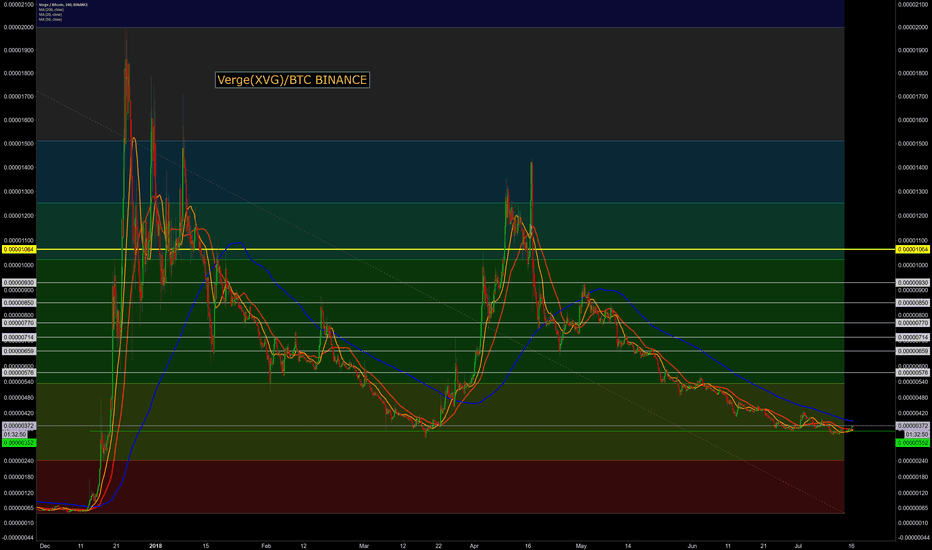This screenshot has width=932, height=550.
Task: Select 0.00000372 level label on left axis
Action: click(x=19, y=426)
